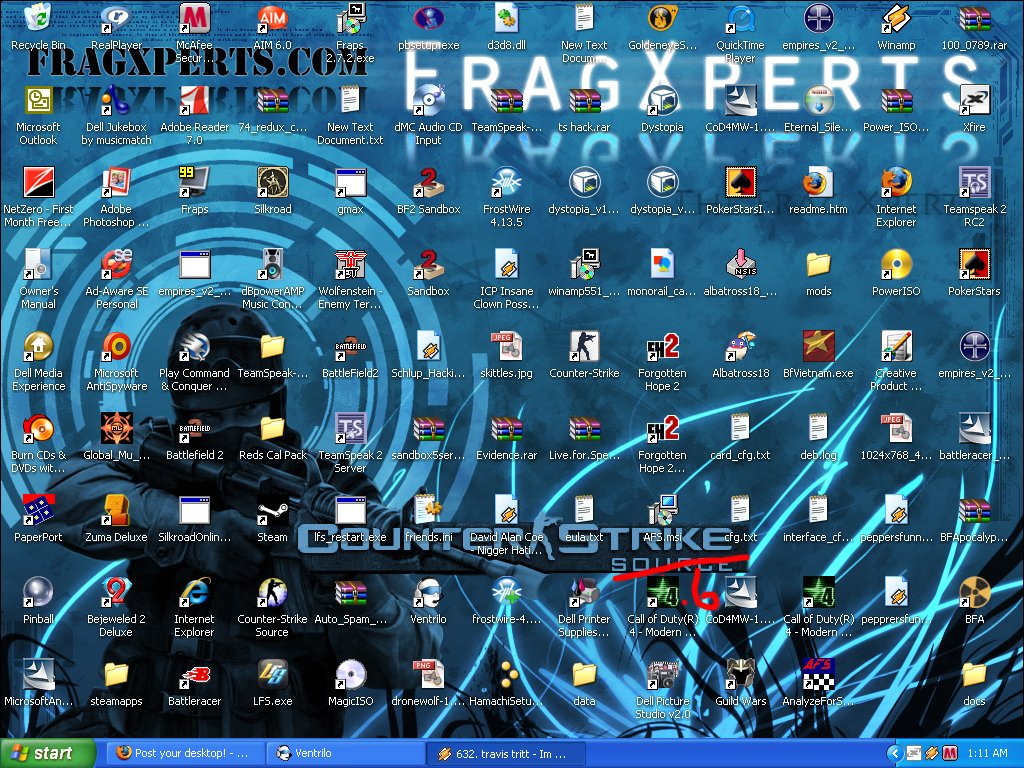Image resolution: width=1024 pixels, height=768 pixels.
Task: Click the Evidence.rar archive
Action: click(506, 428)
